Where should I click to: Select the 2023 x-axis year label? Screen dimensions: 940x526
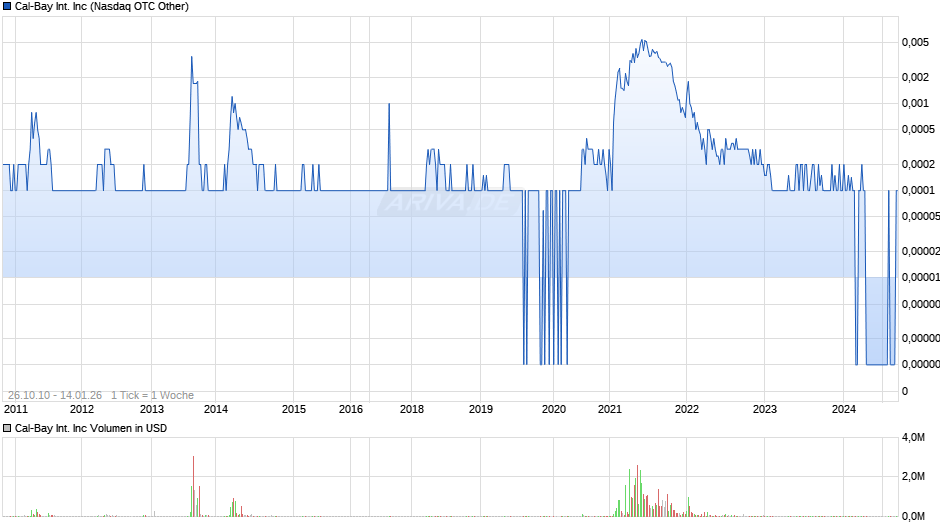tap(765, 409)
